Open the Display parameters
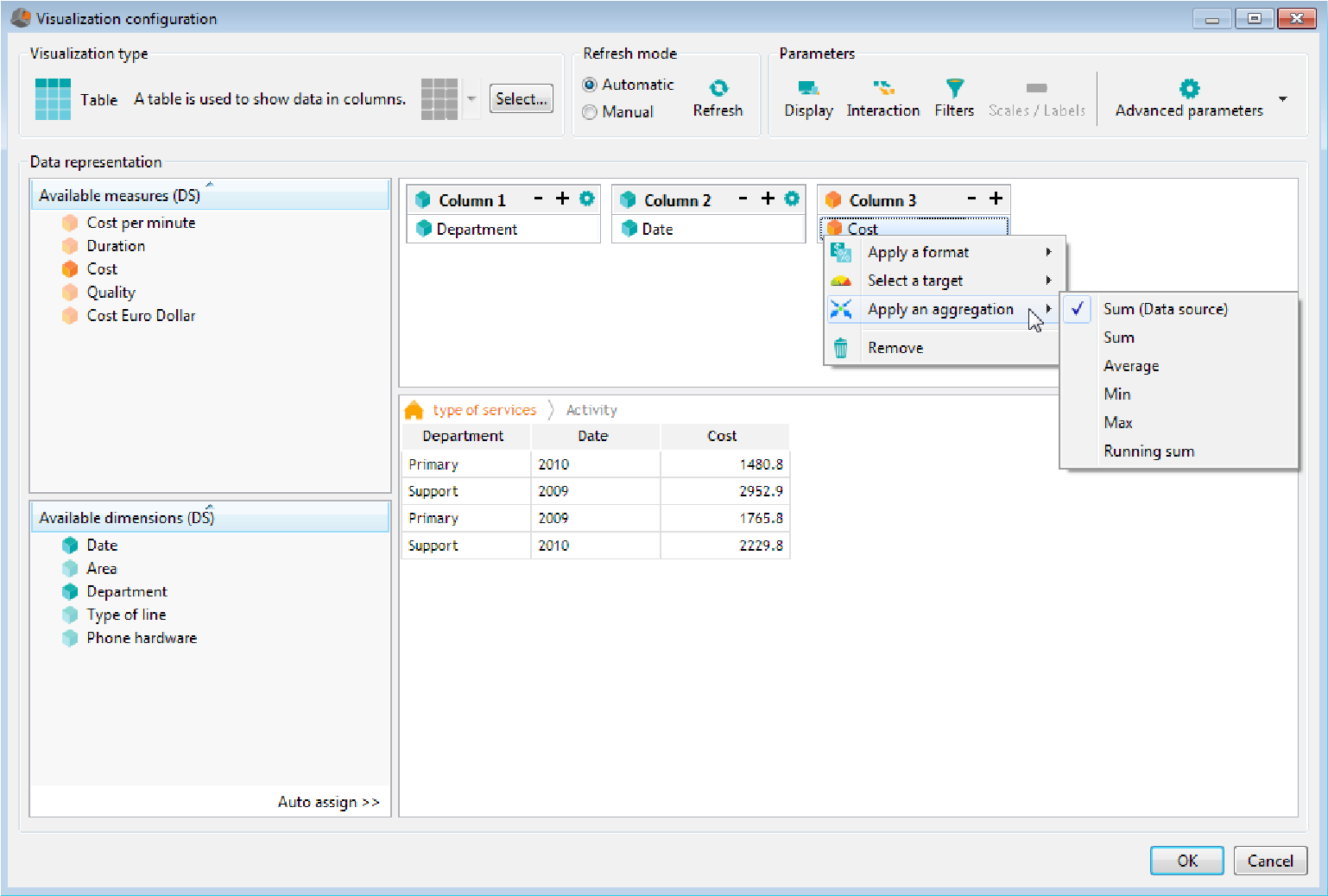The width and height of the screenshot is (1328, 896). coord(808,98)
